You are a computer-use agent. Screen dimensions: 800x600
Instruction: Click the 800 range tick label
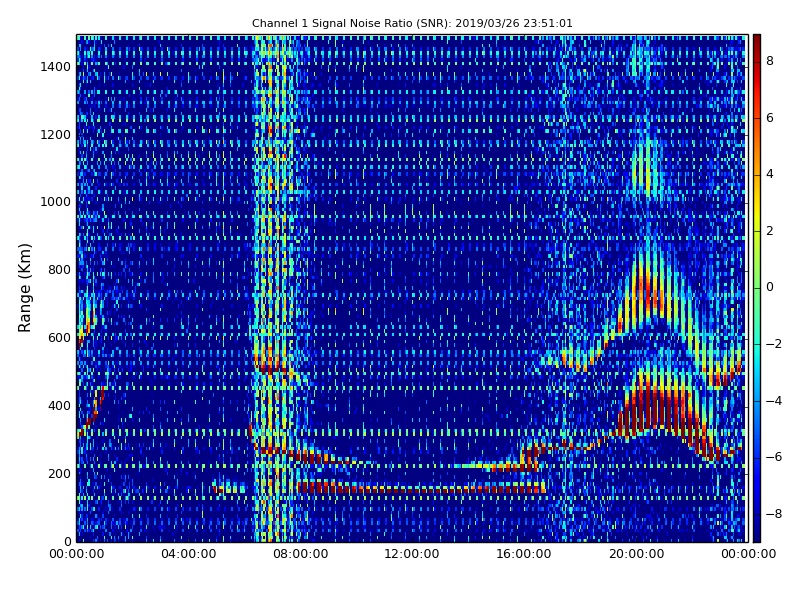click(x=60, y=270)
